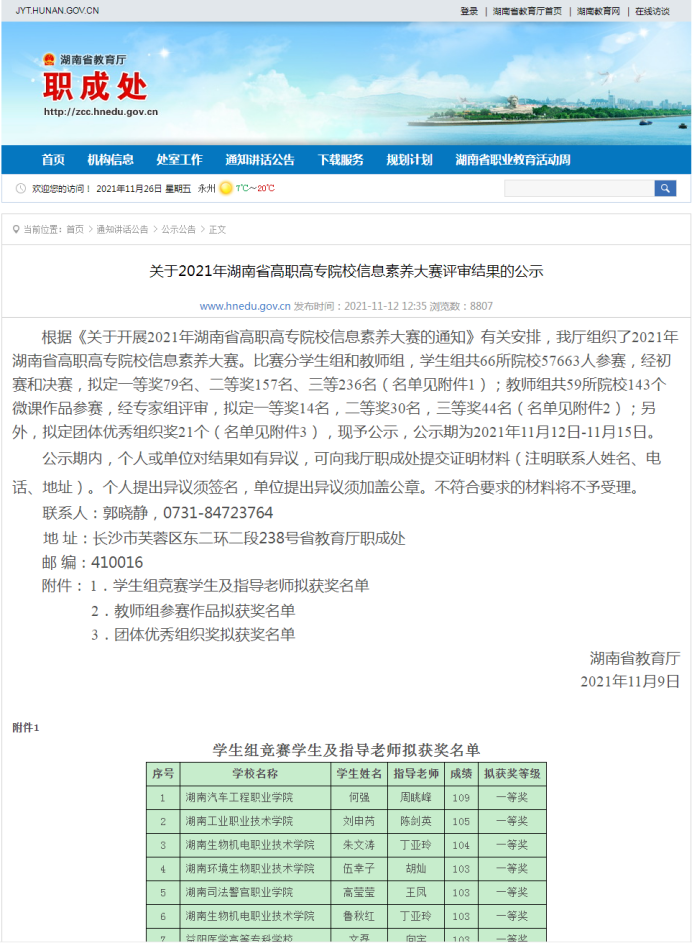Click the national emblem logo icon

coord(49,60)
